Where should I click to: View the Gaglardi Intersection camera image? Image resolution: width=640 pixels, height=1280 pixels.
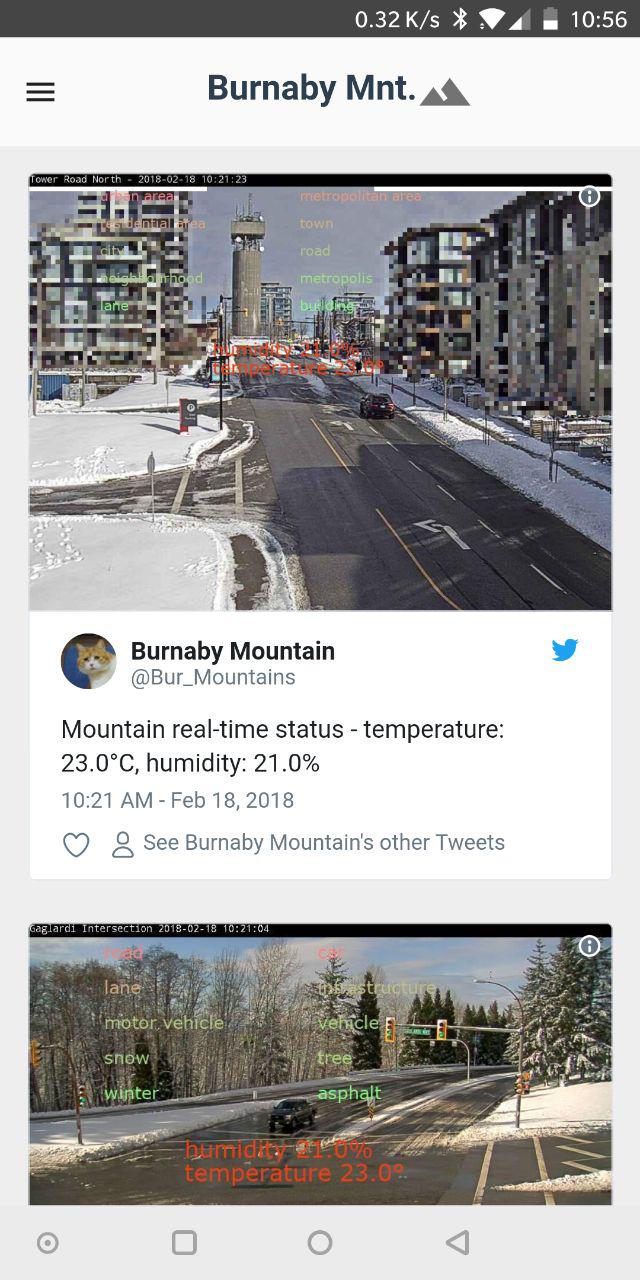pos(320,1064)
